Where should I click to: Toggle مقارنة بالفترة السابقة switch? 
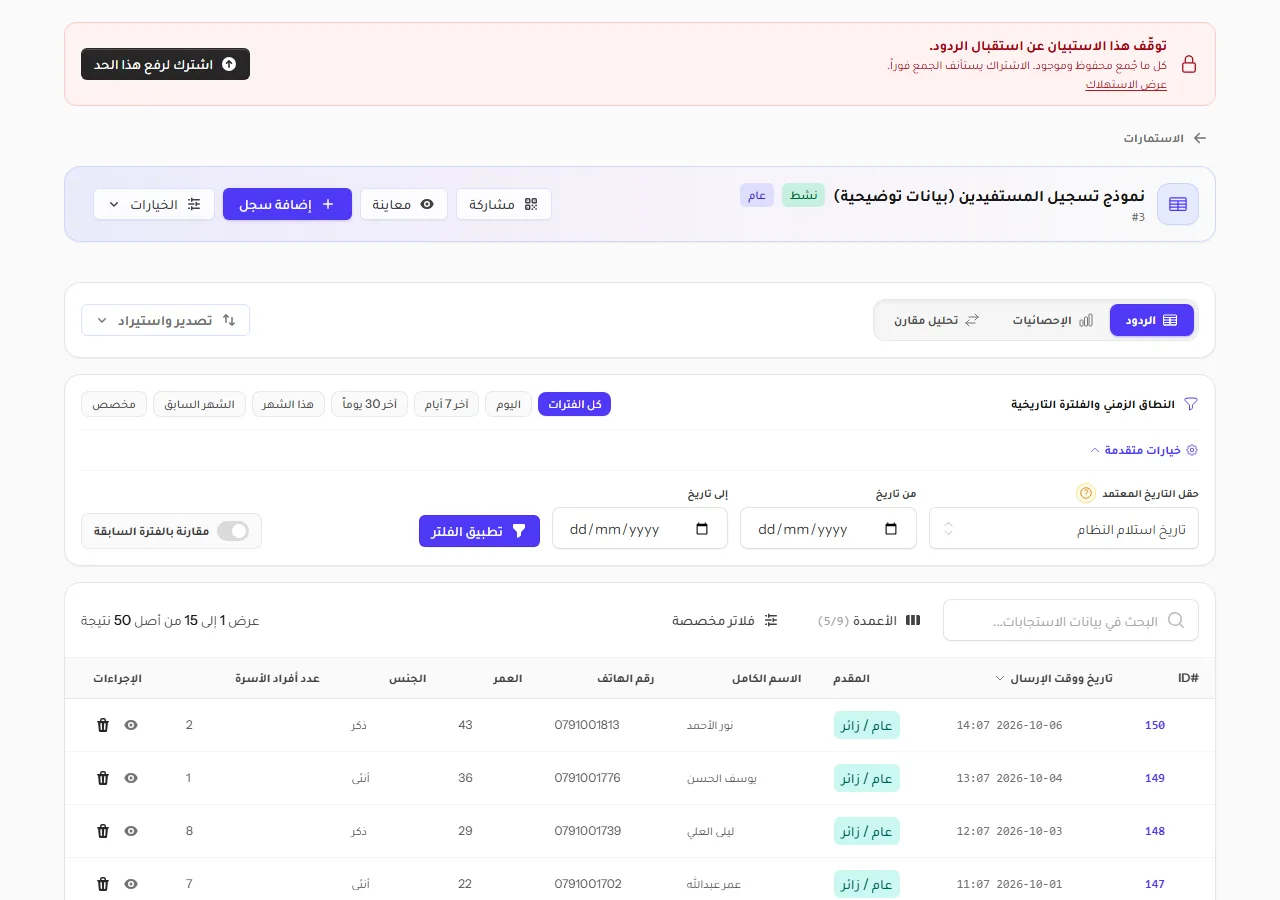(x=233, y=531)
